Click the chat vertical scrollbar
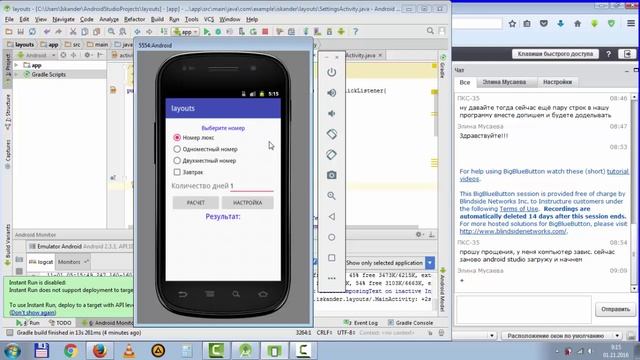Image resolution: width=640 pixels, height=360 pixels. tap(634, 192)
